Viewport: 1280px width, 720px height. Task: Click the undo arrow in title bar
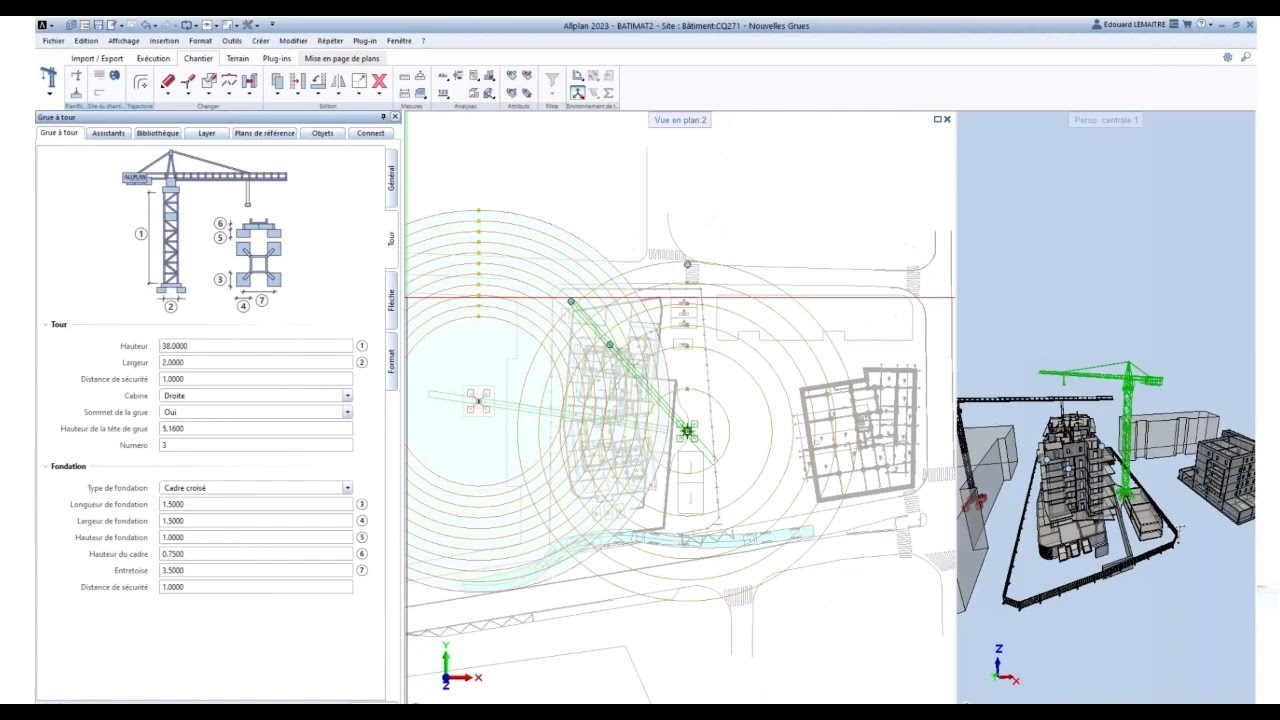click(146, 25)
